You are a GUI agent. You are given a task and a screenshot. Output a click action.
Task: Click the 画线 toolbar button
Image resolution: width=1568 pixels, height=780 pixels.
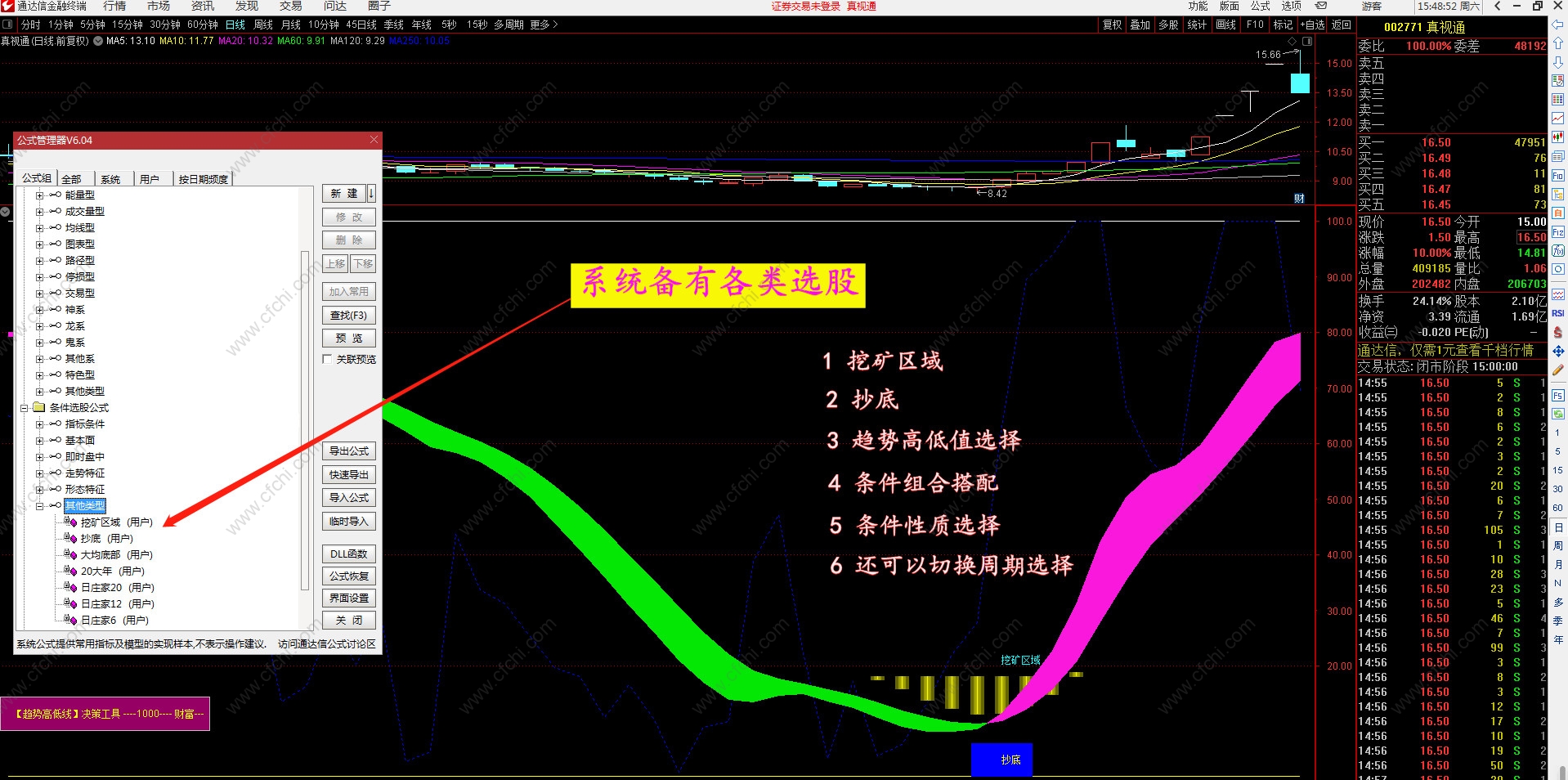(x=1226, y=25)
